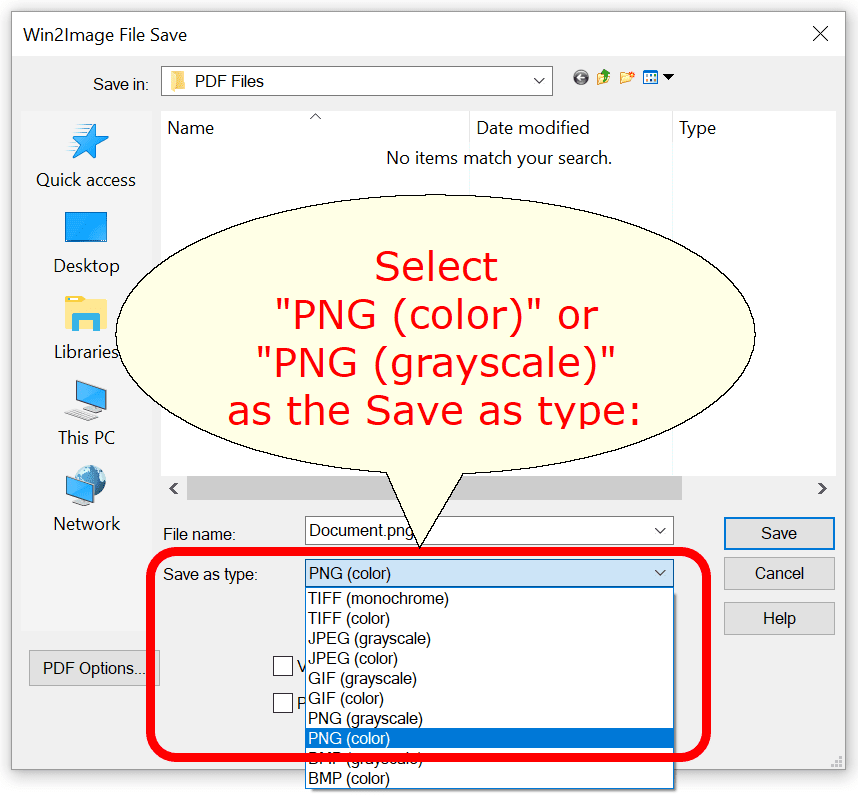Click the Help button
Image resolution: width=858 pixels, height=798 pixels.
[x=779, y=618]
